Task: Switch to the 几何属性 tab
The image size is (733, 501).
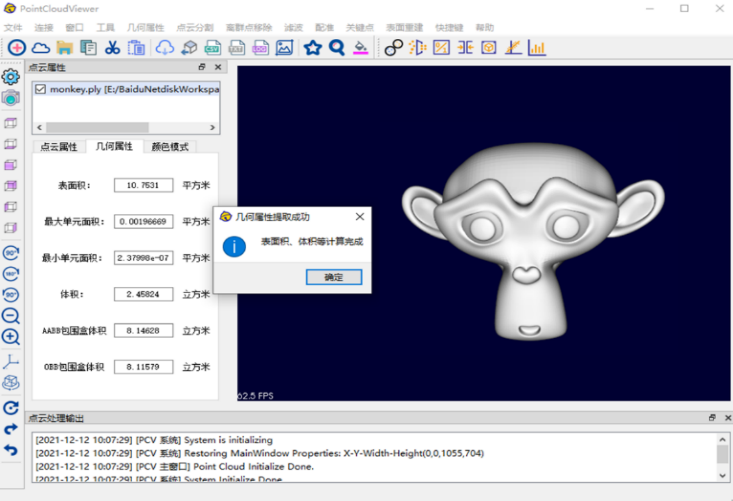Action: click(x=114, y=146)
